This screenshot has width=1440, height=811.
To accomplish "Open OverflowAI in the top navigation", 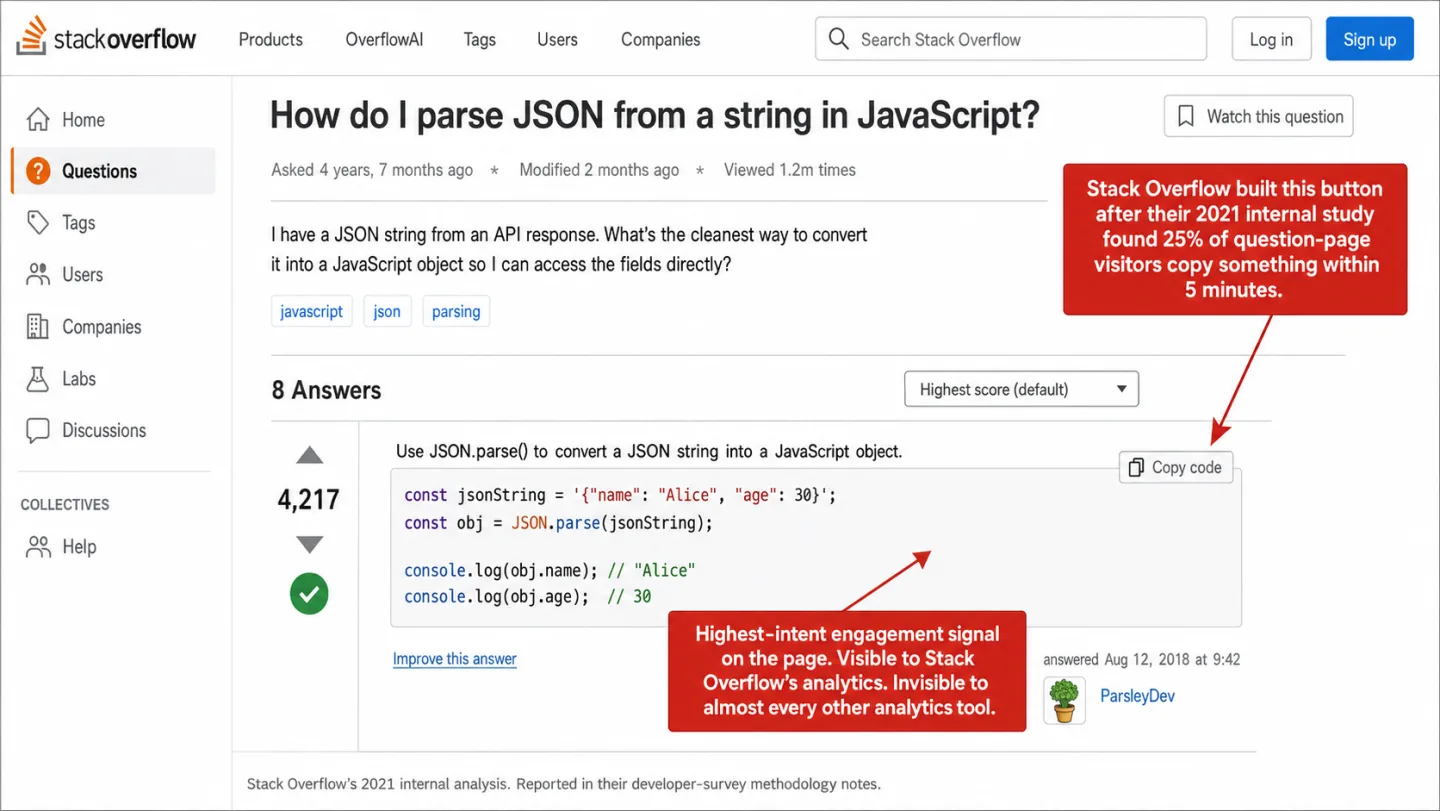I will point(384,40).
